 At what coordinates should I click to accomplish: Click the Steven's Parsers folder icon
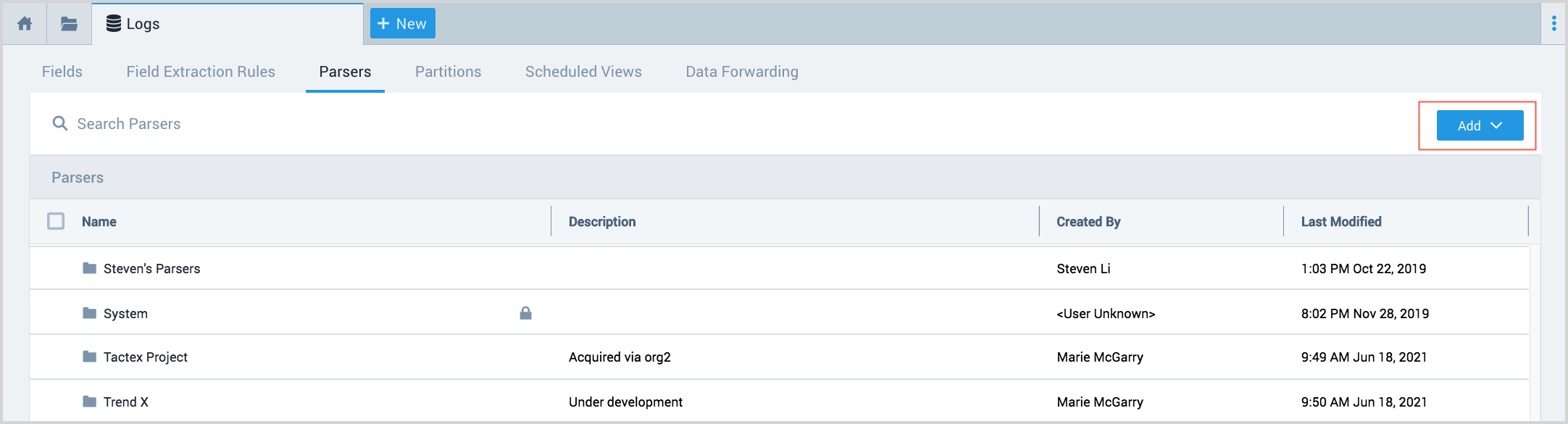coord(90,268)
